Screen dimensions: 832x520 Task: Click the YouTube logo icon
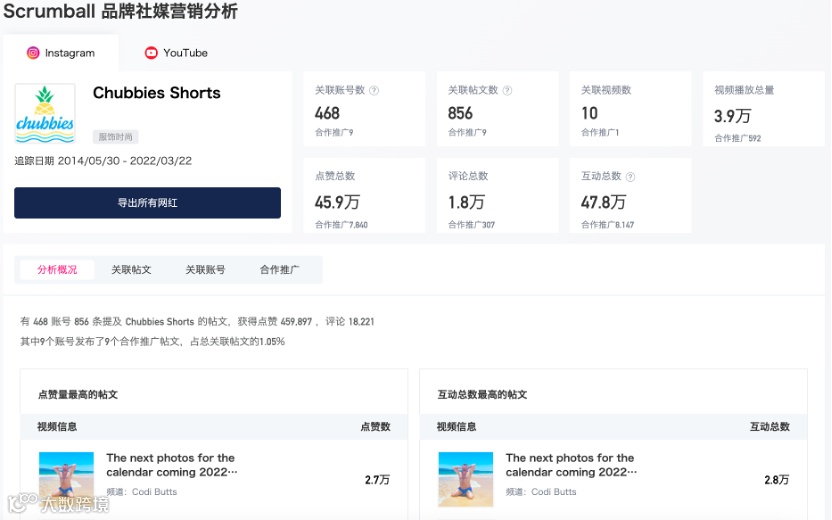coord(151,53)
